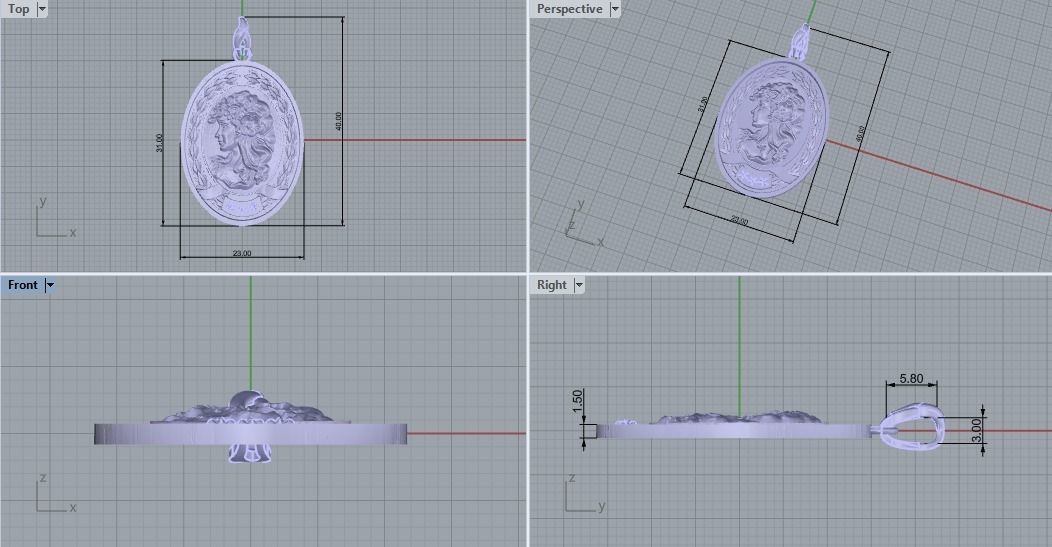
Task: Select the 23.00 dimension in Perspective view
Action: [x=739, y=221]
